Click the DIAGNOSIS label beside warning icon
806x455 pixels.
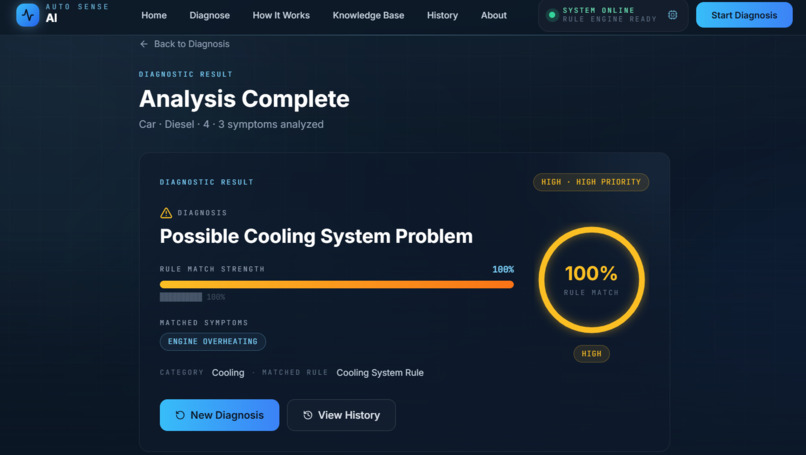202,213
